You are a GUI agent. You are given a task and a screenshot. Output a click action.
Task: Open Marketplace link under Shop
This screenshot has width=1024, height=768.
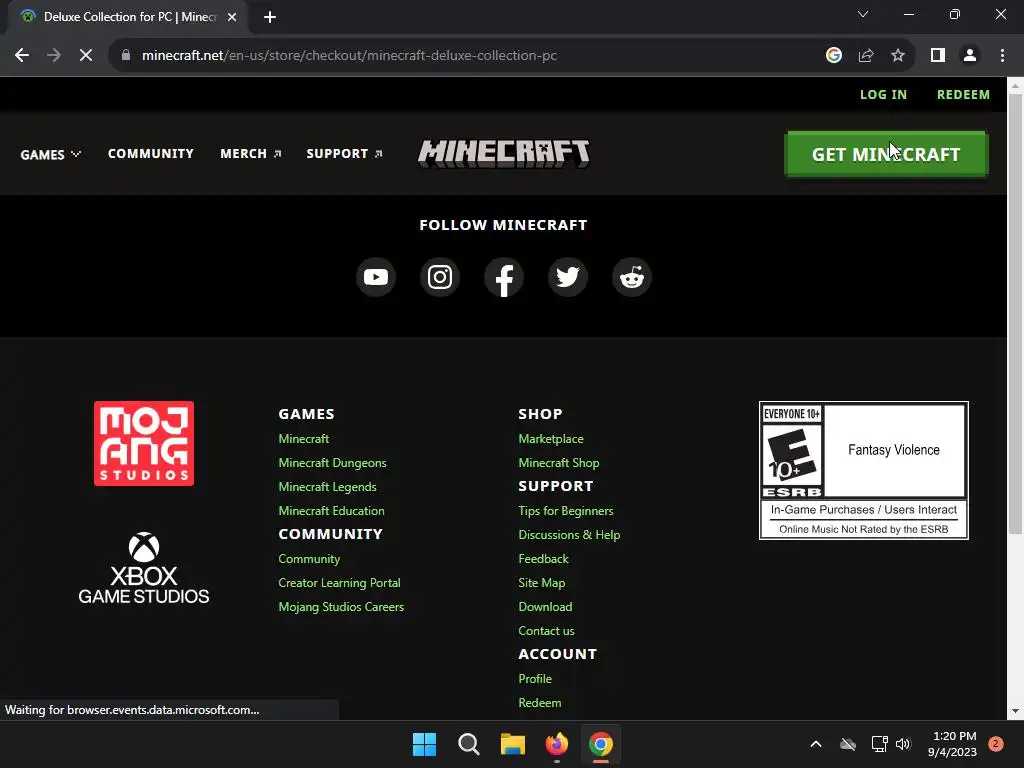coord(551,439)
